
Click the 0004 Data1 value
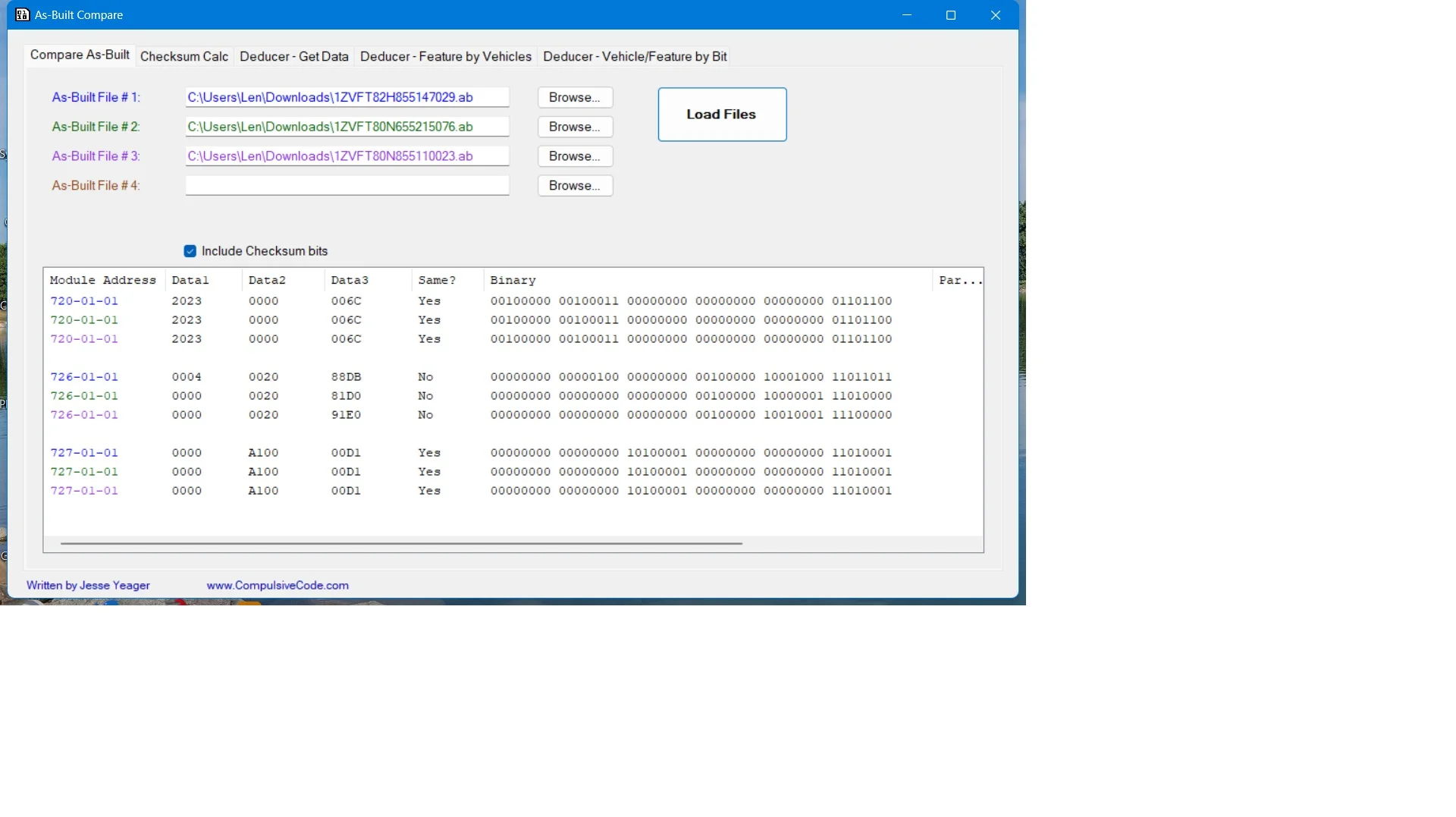point(187,377)
